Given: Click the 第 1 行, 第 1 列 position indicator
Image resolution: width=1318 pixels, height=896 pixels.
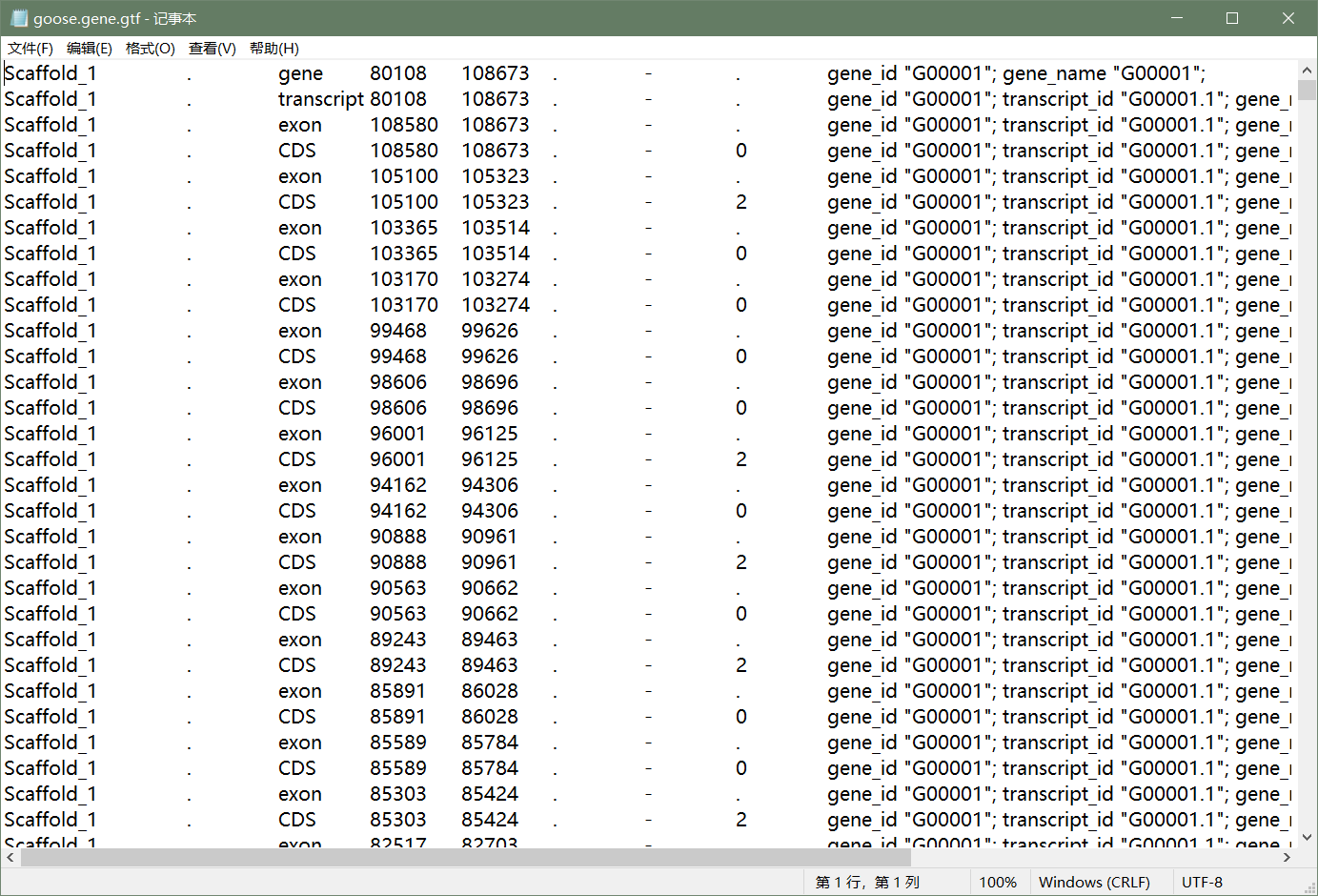Looking at the screenshot, I should [870, 882].
